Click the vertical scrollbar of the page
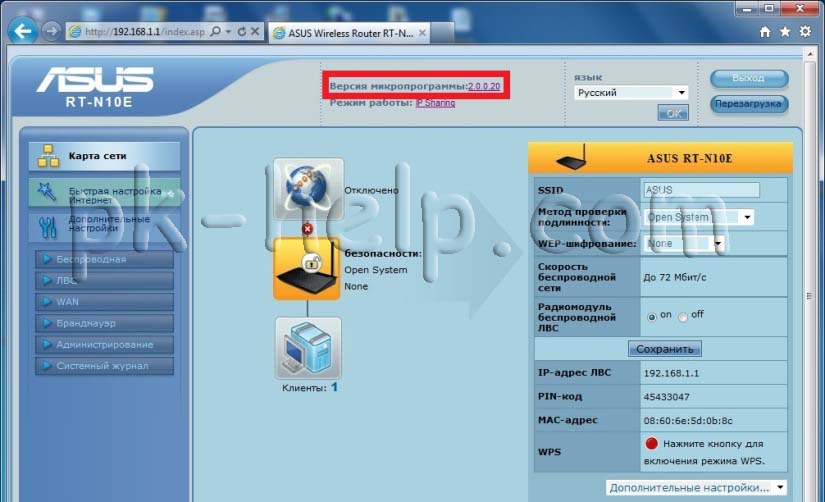 [810, 296]
